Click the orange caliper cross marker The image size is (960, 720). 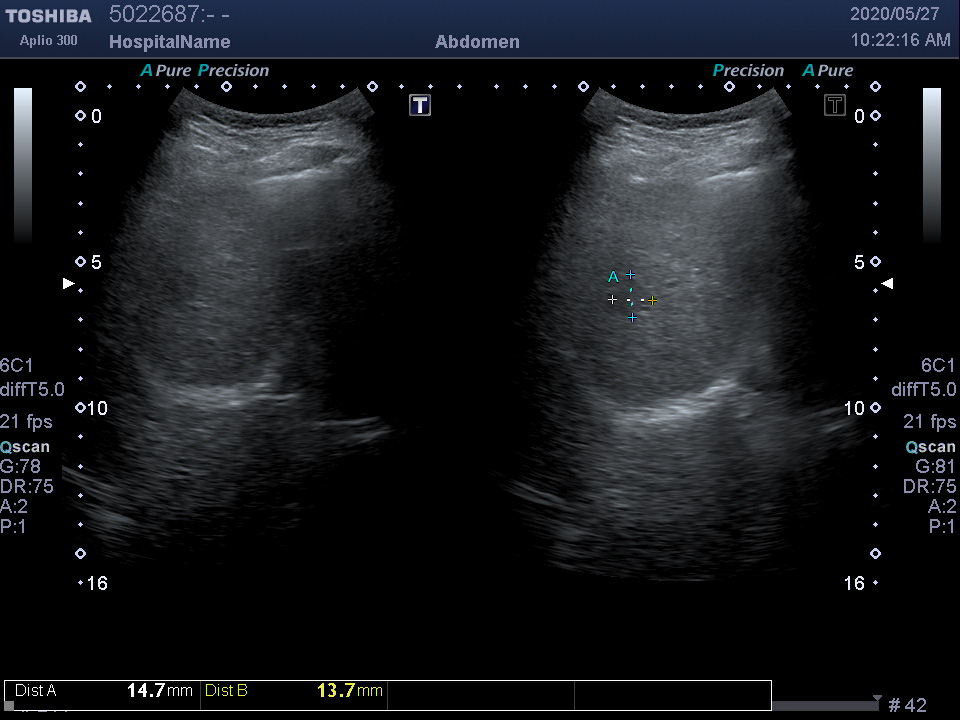click(x=652, y=300)
